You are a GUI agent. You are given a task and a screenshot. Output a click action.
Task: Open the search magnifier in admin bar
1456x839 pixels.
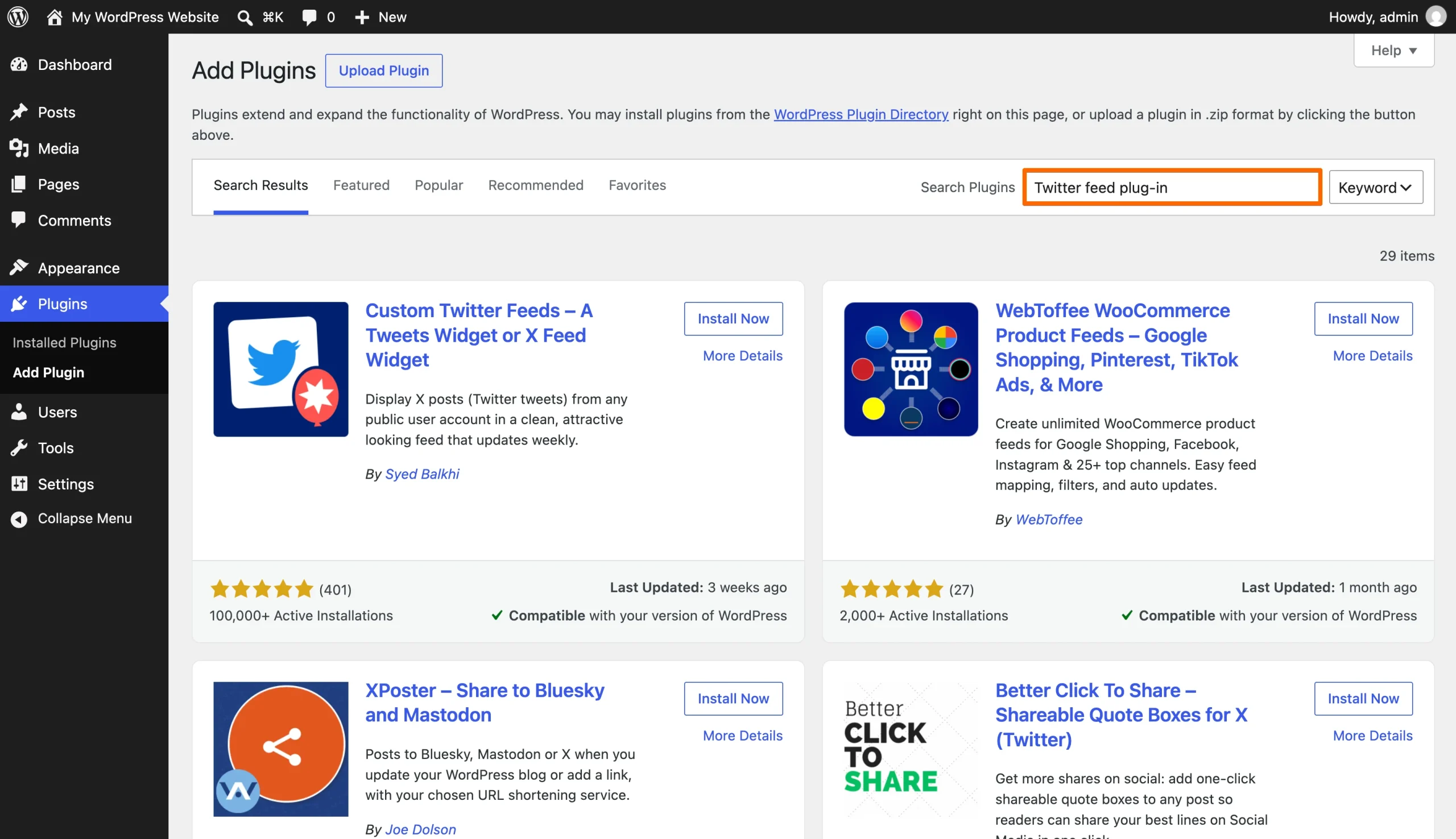tap(245, 17)
